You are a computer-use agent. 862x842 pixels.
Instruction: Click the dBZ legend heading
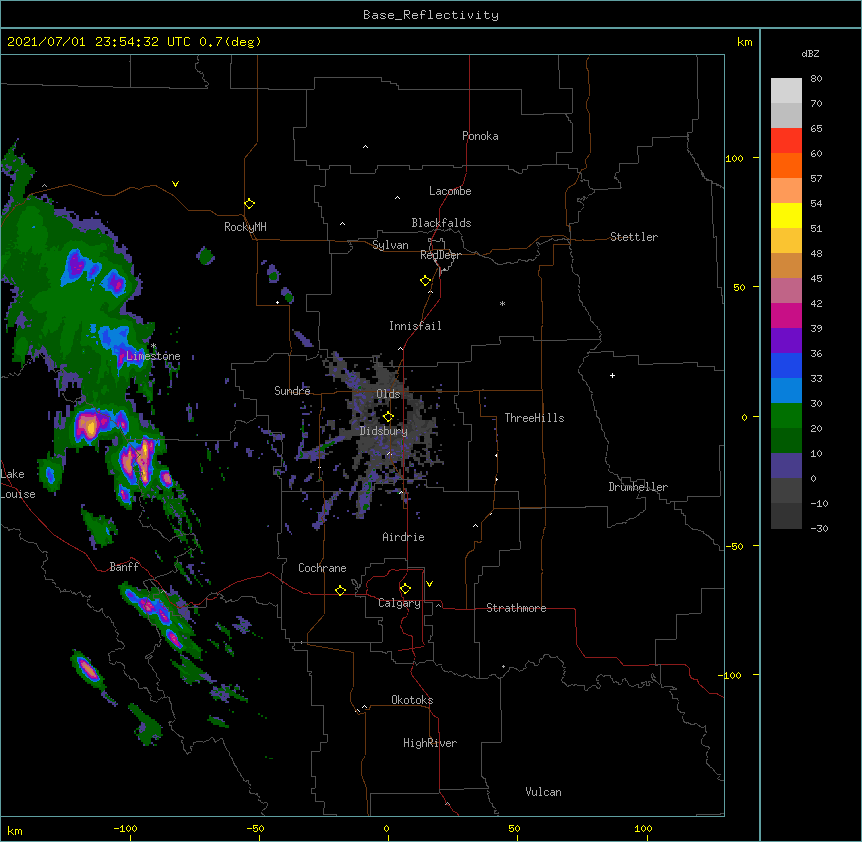point(810,53)
